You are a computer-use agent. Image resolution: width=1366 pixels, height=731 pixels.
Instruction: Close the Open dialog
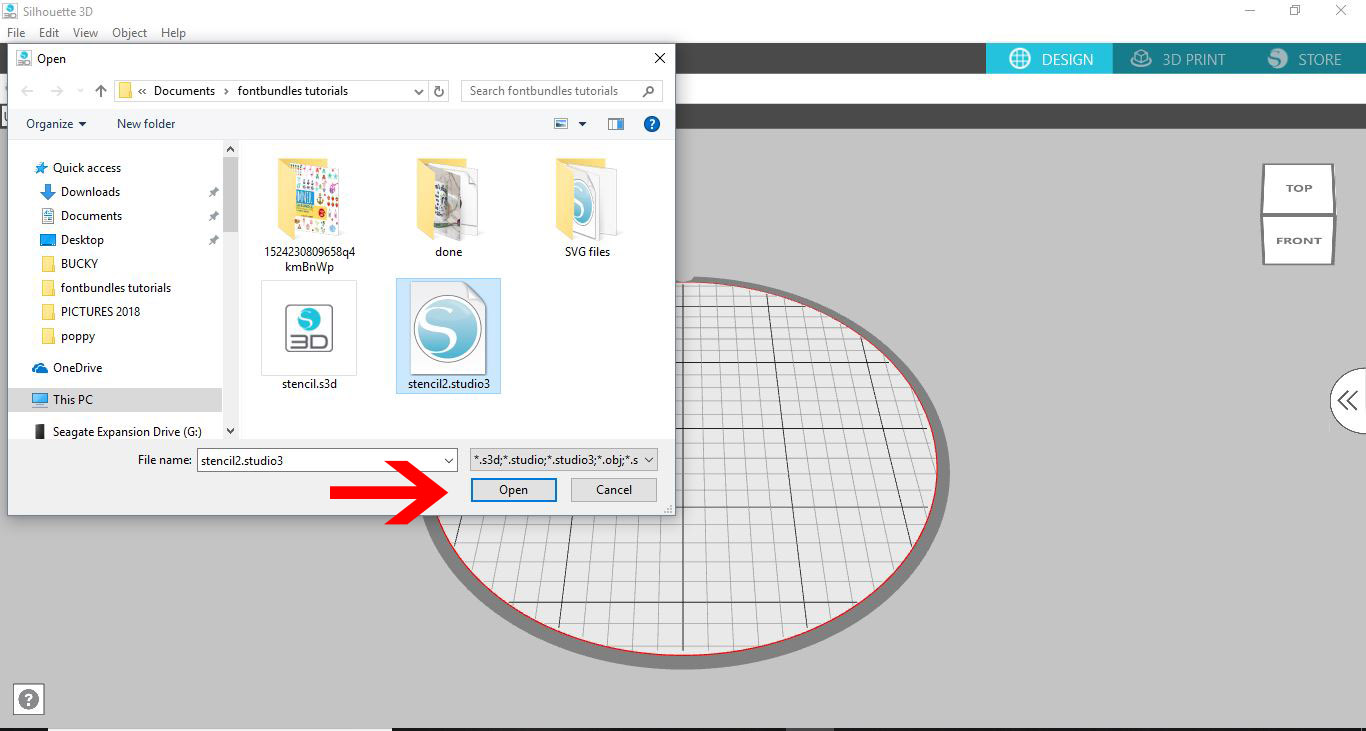pyautogui.click(x=659, y=59)
